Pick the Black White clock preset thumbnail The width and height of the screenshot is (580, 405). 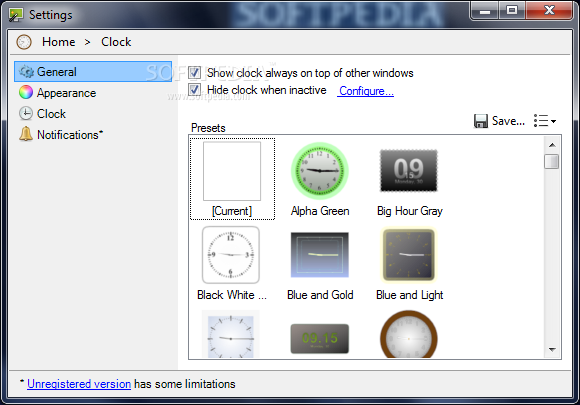click(x=231, y=255)
